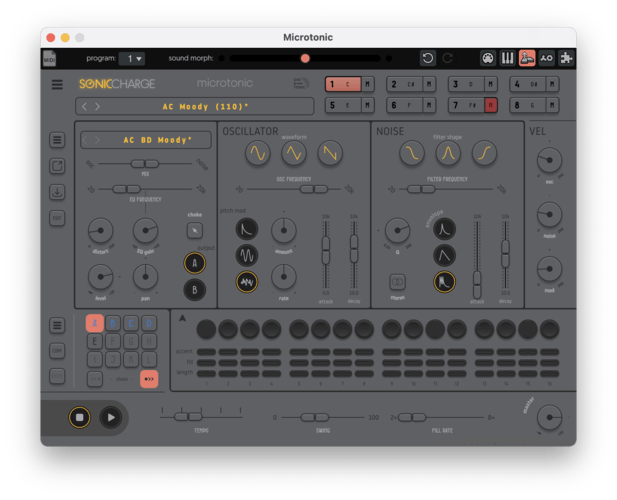Select drum channel 8 G
The height and width of the screenshot is (500, 617).
528,105
